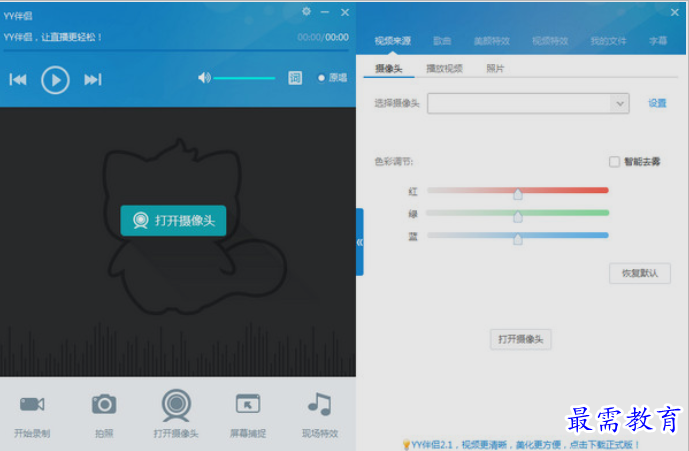Close the YY伴侣 player window
Viewport: 689px width, 451px height.
click(345, 12)
